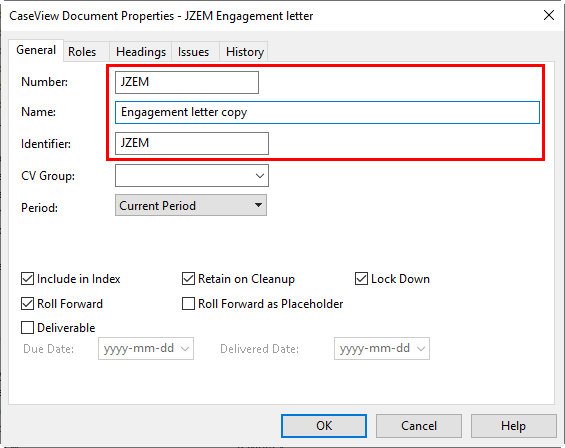Close the CaseView Document Properties dialog
Viewport: 565px width, 448px height.
pos(548,15)
